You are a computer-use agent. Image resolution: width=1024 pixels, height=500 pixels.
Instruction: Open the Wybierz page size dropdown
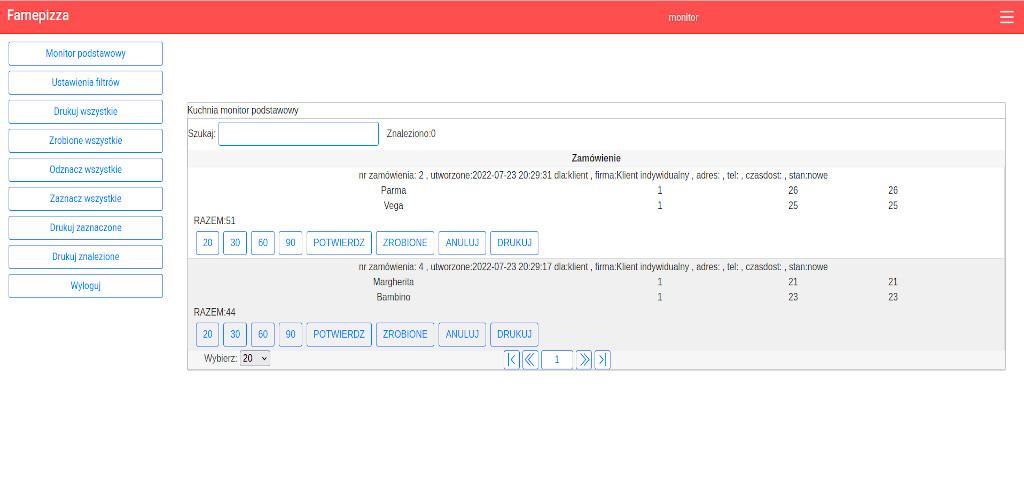[x=255, y=358]
